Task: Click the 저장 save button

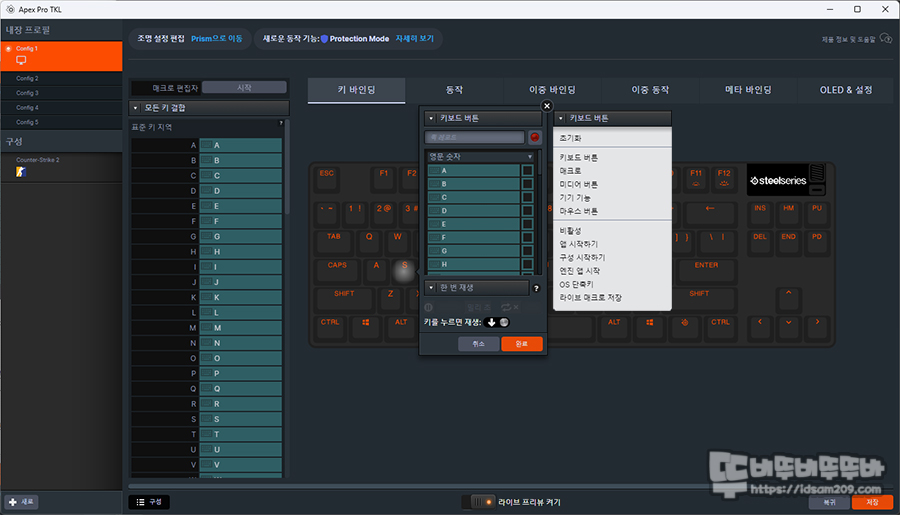Action: 872,502
